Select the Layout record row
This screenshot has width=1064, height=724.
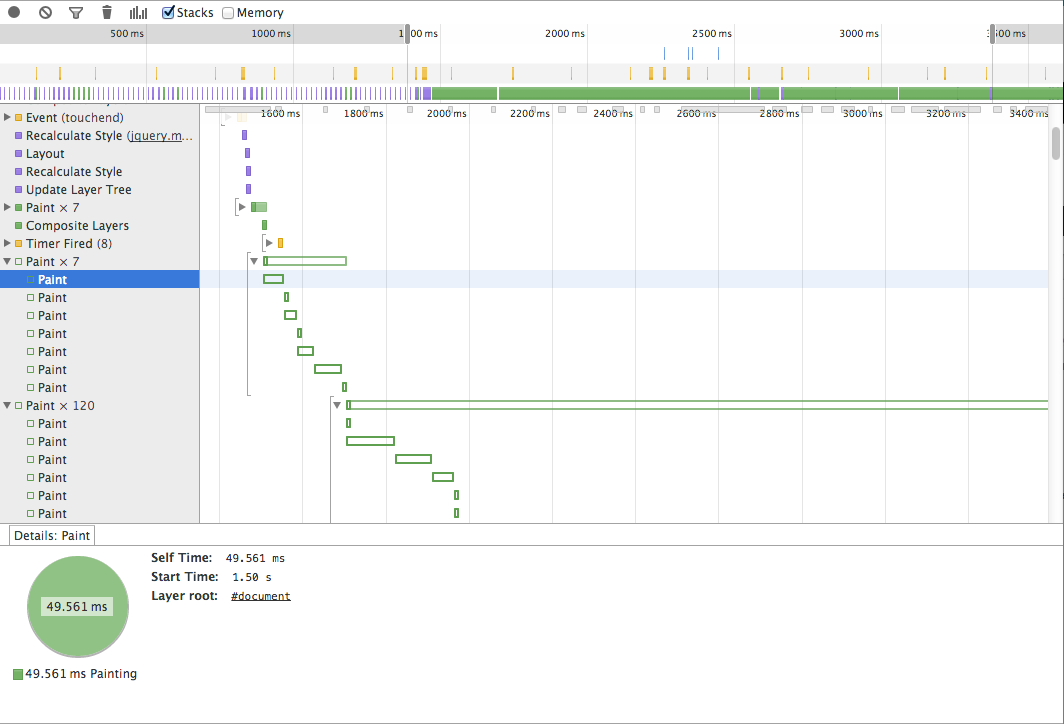[x=45, y=154]
